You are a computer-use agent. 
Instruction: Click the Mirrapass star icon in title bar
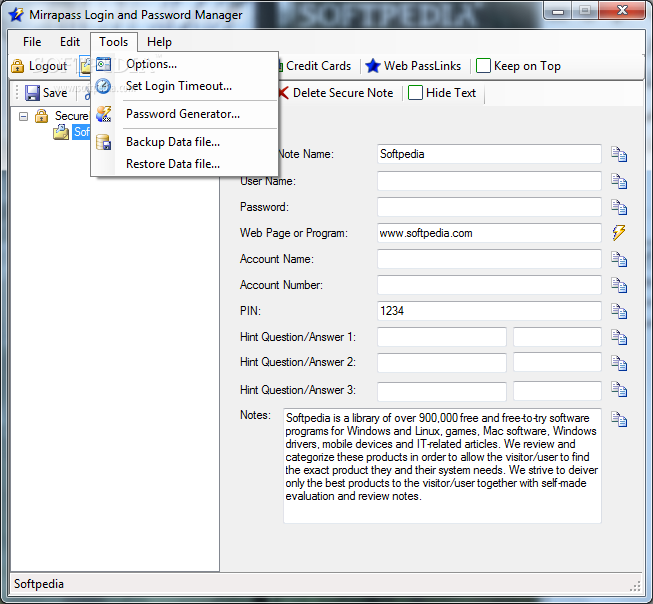coord(16,15)
